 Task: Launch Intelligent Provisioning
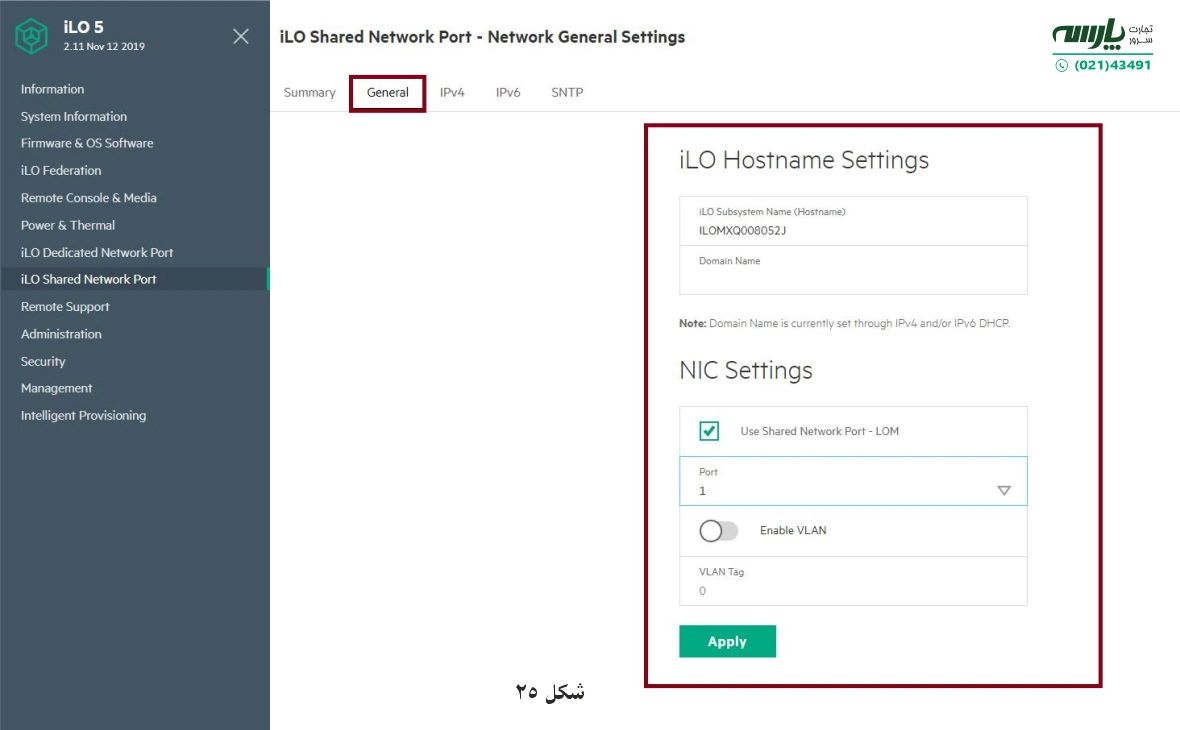83,415
